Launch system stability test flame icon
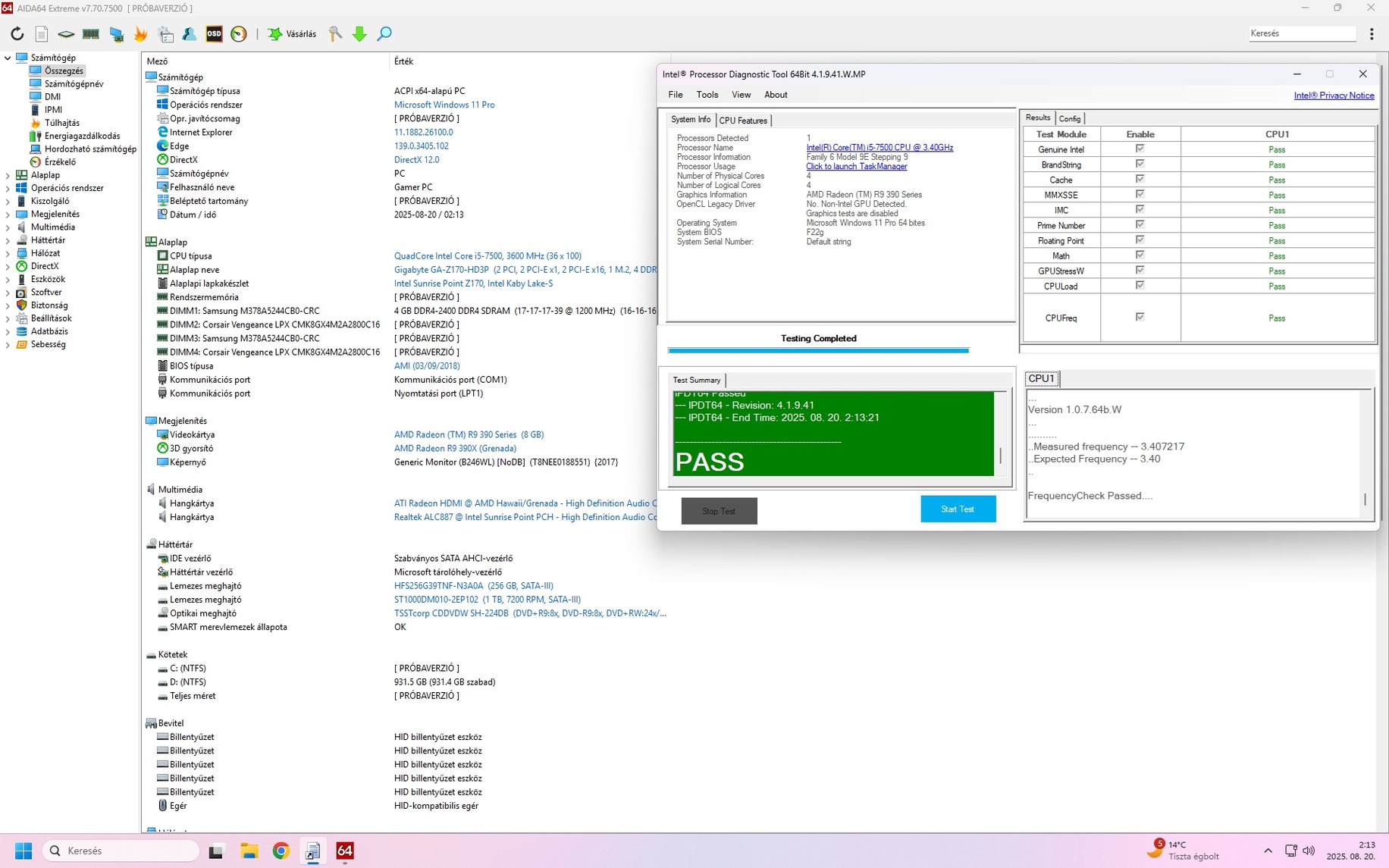 [140, 34]
